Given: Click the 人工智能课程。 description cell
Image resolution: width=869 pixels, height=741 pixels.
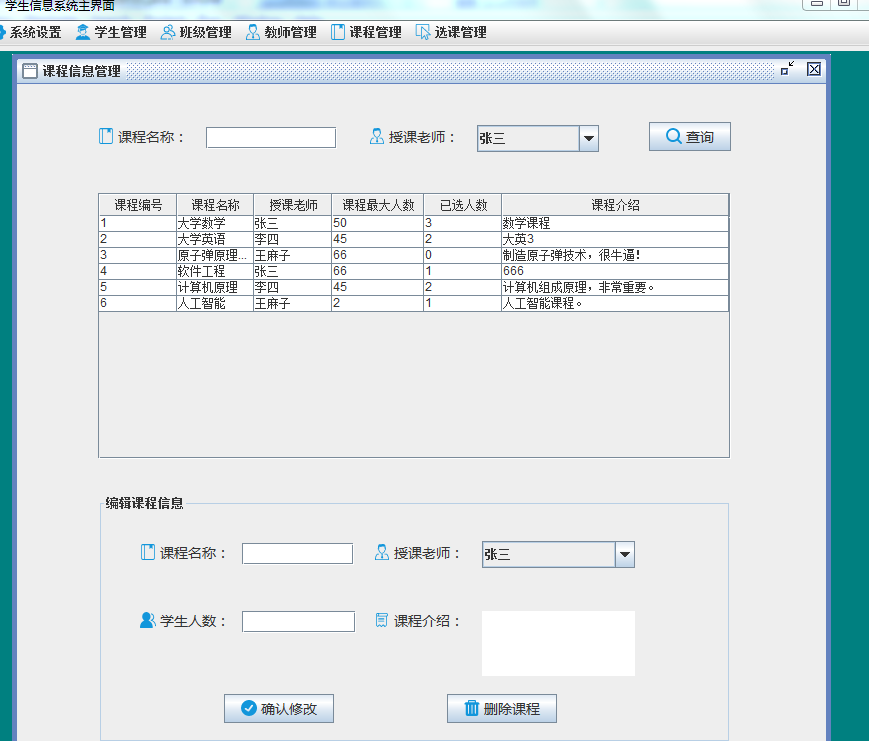Looking at the screenshot, I should [x=615, y=304].
